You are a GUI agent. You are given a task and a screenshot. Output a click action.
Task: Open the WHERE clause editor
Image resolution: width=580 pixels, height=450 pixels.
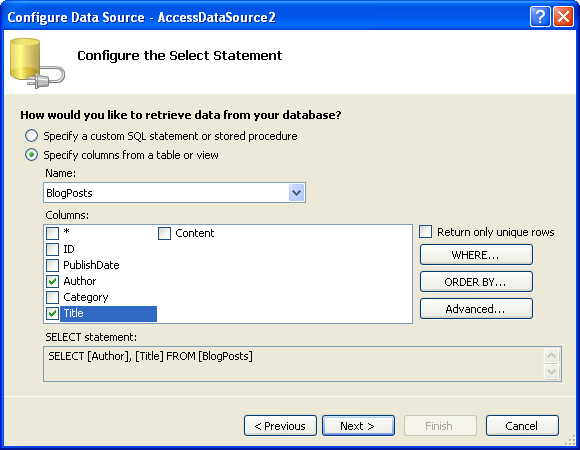click(476, 255)
